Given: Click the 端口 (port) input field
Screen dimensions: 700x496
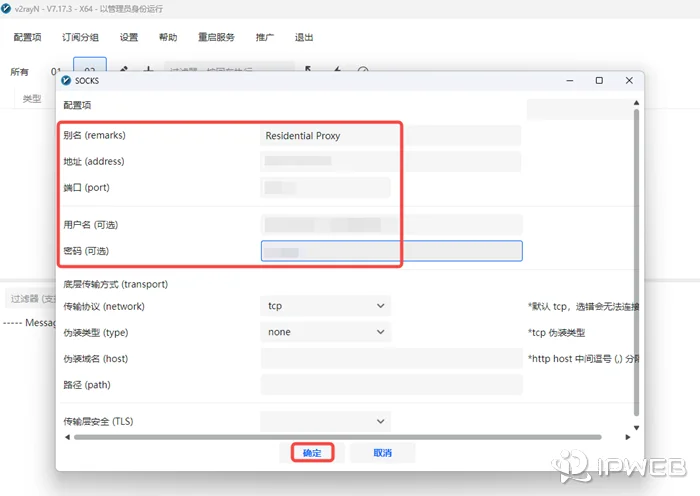Looking at the screenshot, I should click(x=325, y=188).
